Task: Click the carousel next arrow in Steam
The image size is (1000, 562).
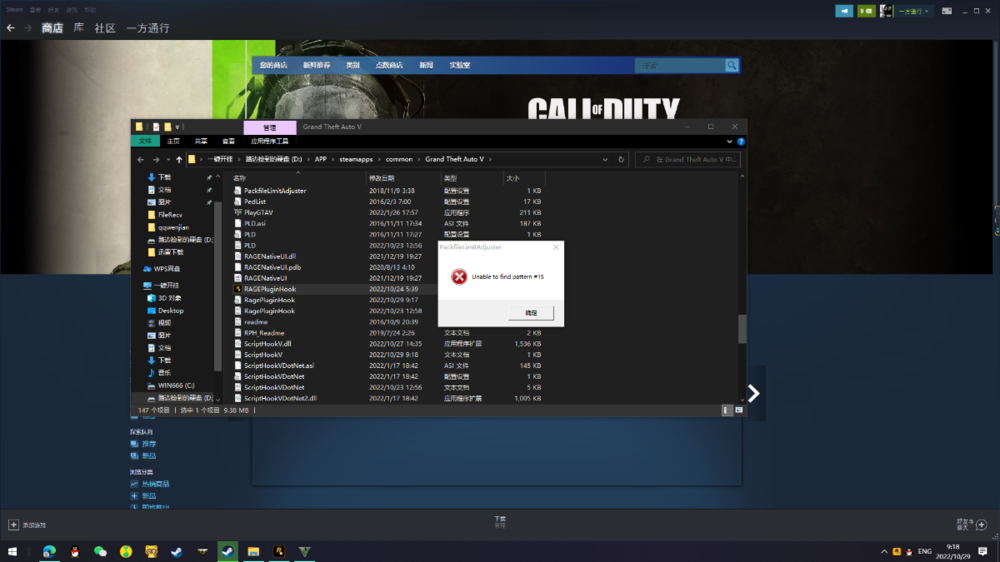Action: click(753, 394)
